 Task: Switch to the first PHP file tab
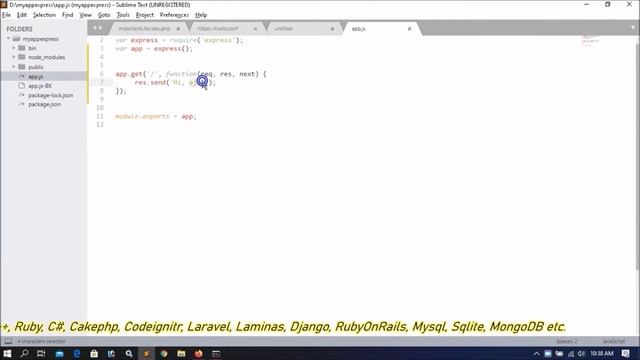click(x=147, y=29)
